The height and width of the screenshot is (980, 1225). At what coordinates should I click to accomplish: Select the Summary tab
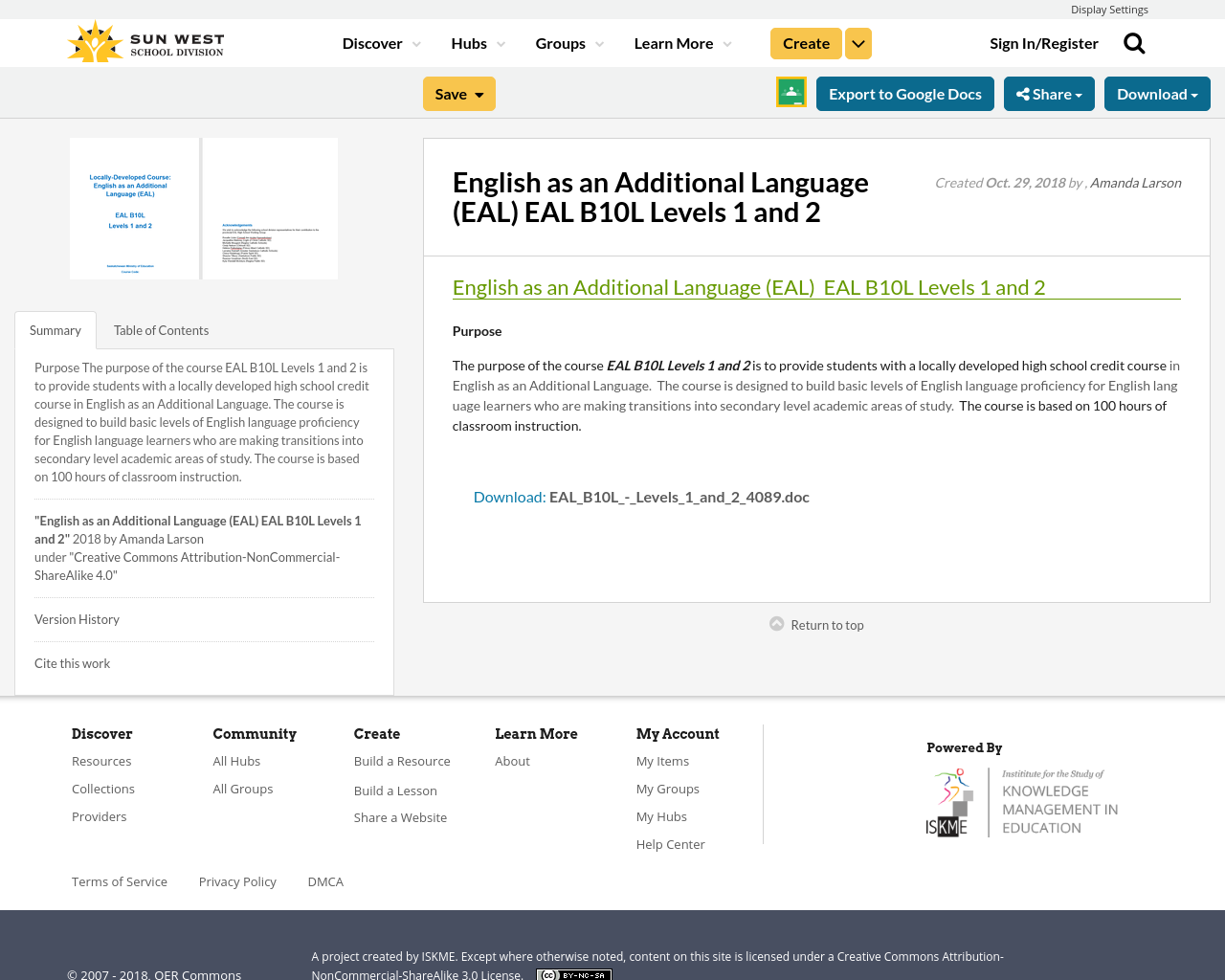click(x=55, y=328)
